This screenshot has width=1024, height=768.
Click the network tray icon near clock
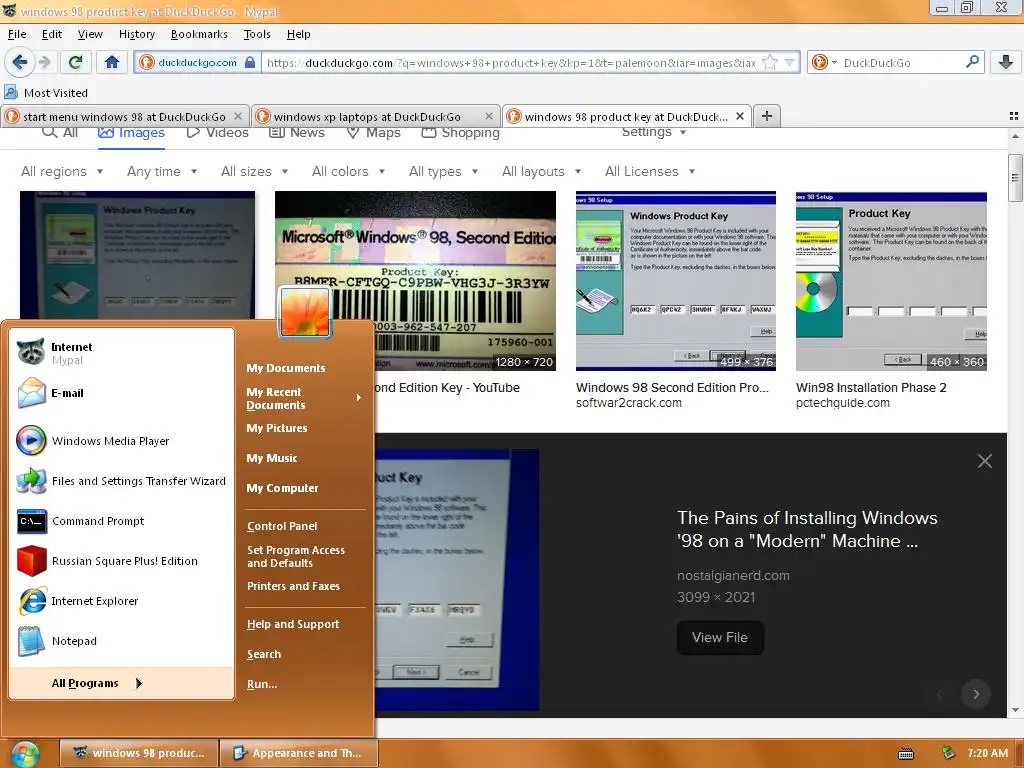(948, 753)
